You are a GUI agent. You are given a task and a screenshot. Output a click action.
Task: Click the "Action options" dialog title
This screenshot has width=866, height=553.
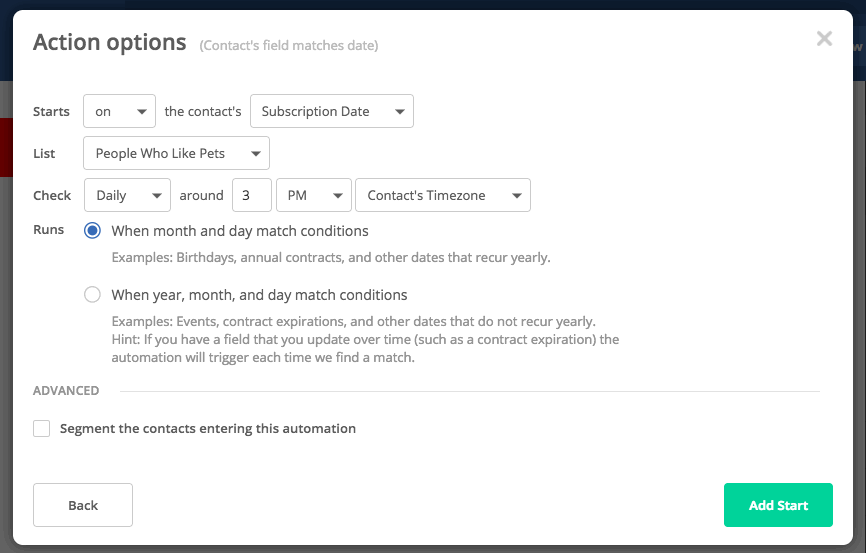[x=110, y=42]
